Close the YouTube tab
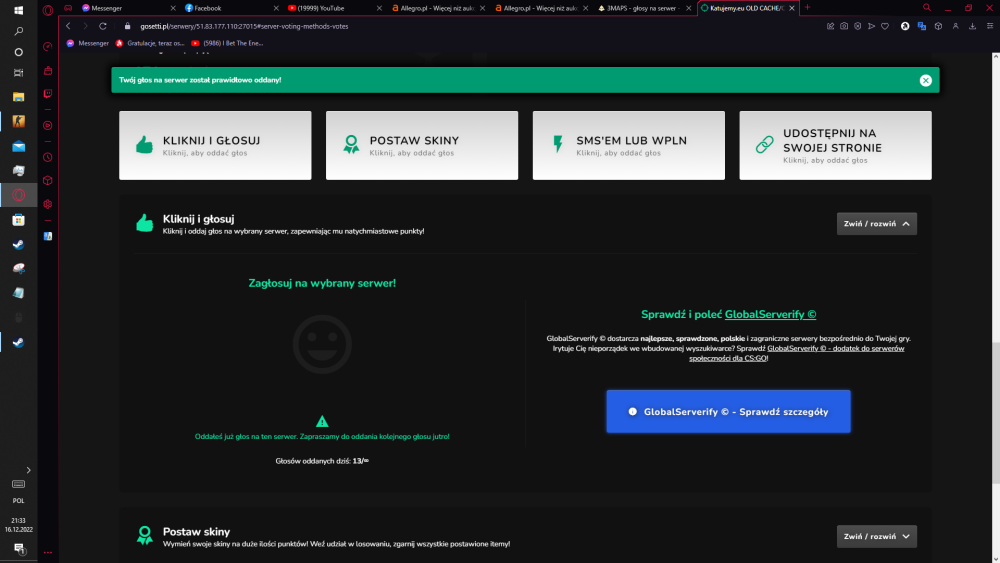This screenshot has width=1000, height=563. [x=379, y=8]
